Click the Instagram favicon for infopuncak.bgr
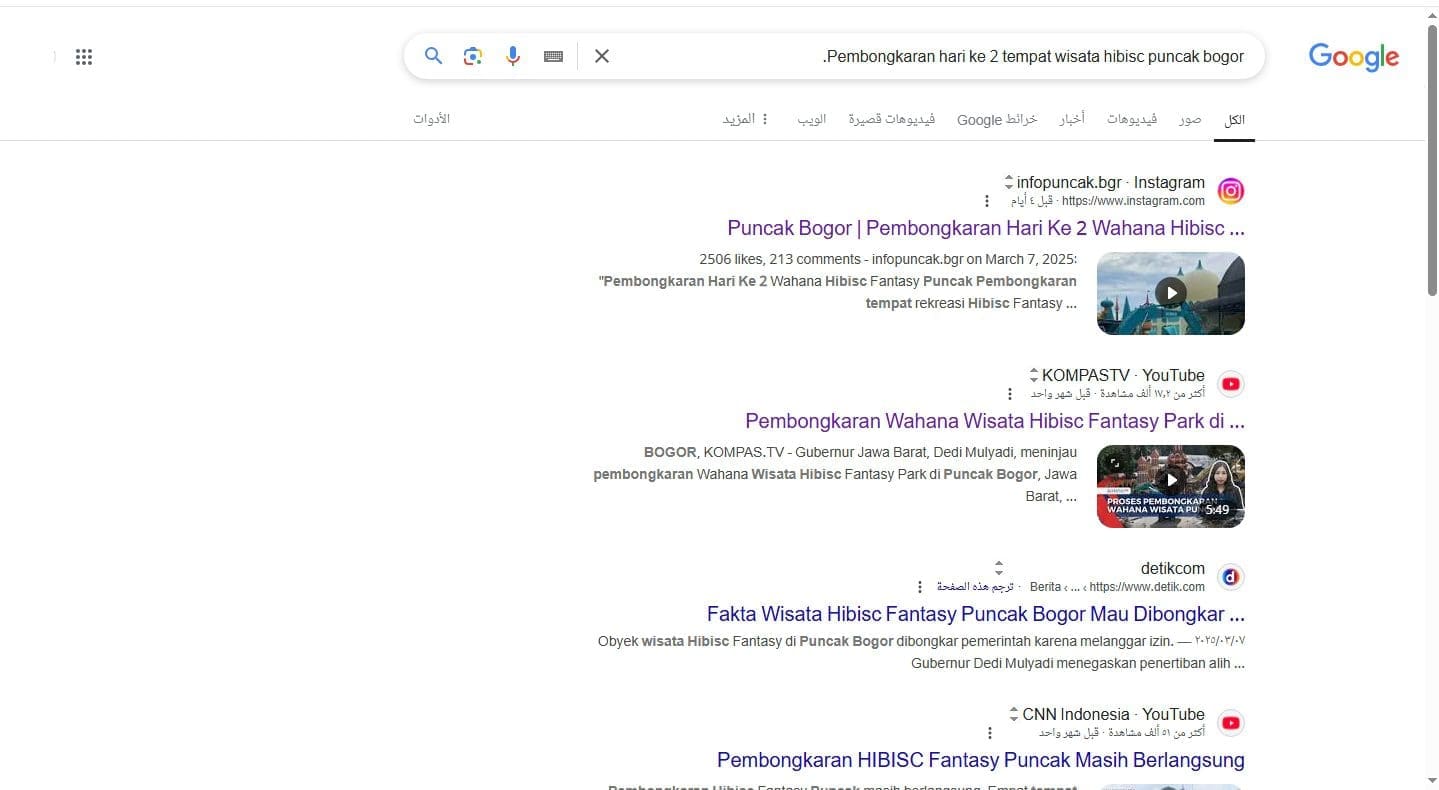This screenshot has height=790, width=1439. (1230, 191)
